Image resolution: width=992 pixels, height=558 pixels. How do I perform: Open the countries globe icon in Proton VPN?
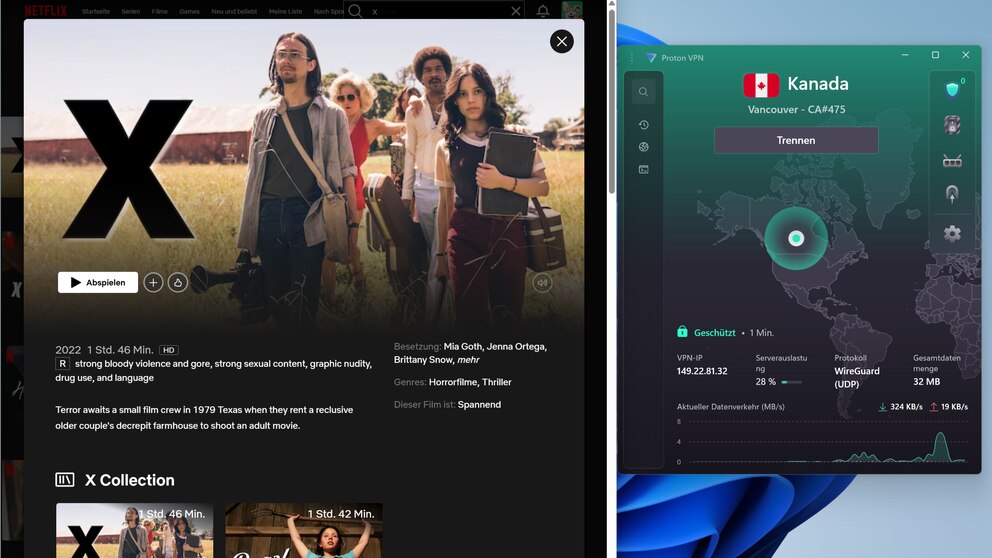643,147
